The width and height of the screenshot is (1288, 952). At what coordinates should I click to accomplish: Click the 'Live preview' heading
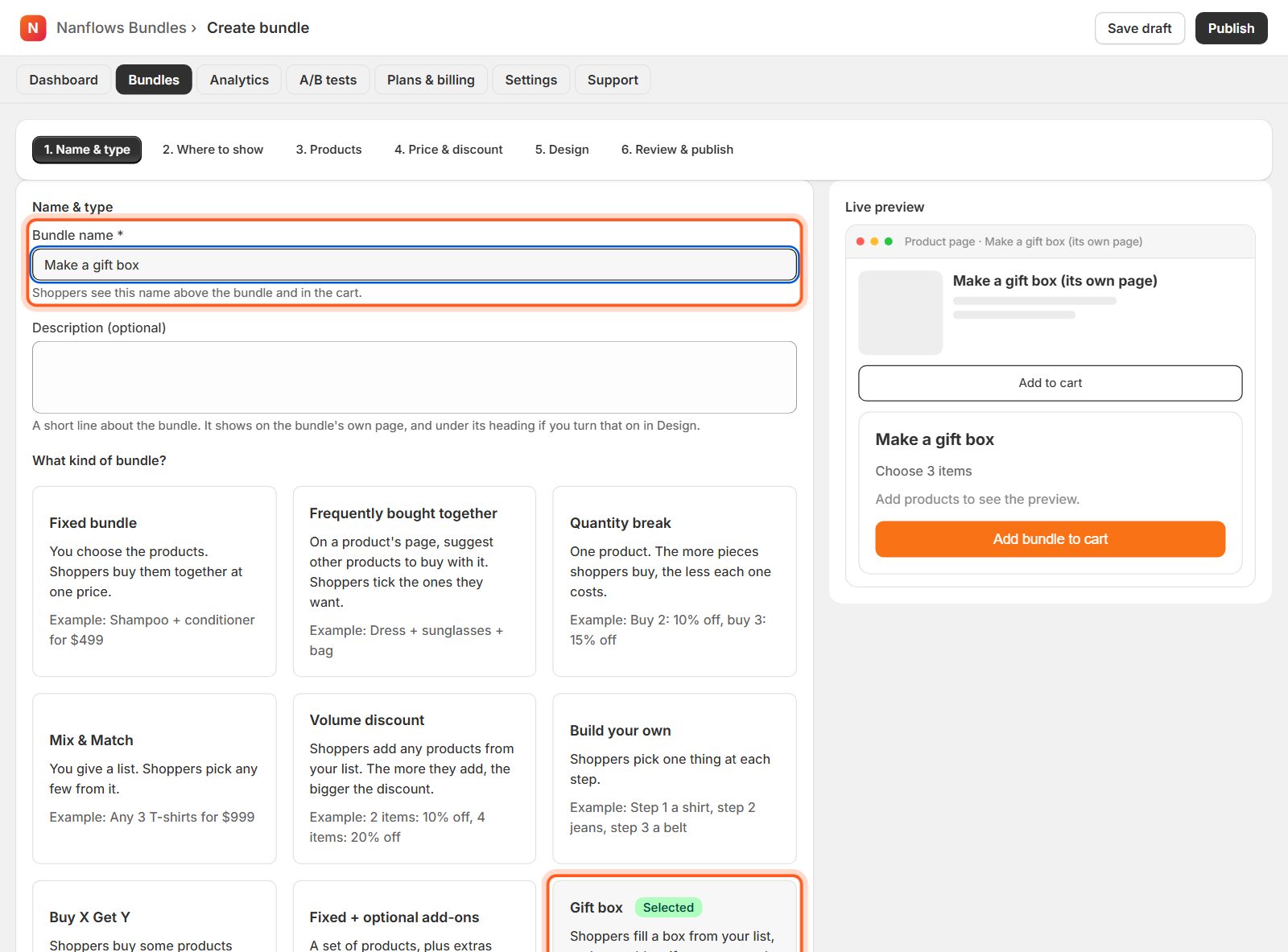point(885,207)
